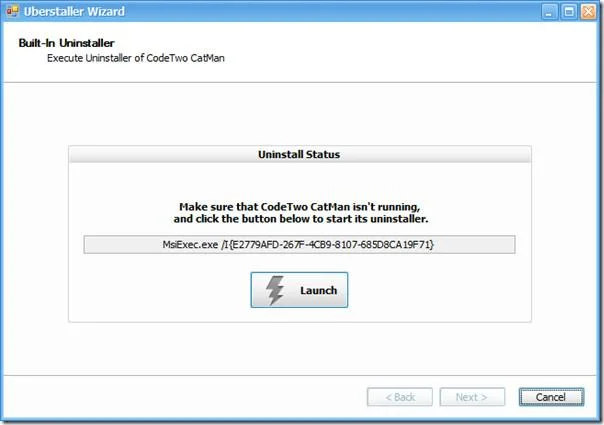
Task: Click the "Make sure that CodeTwo CatMan isn't running" line
Action: tap(300, 207)
